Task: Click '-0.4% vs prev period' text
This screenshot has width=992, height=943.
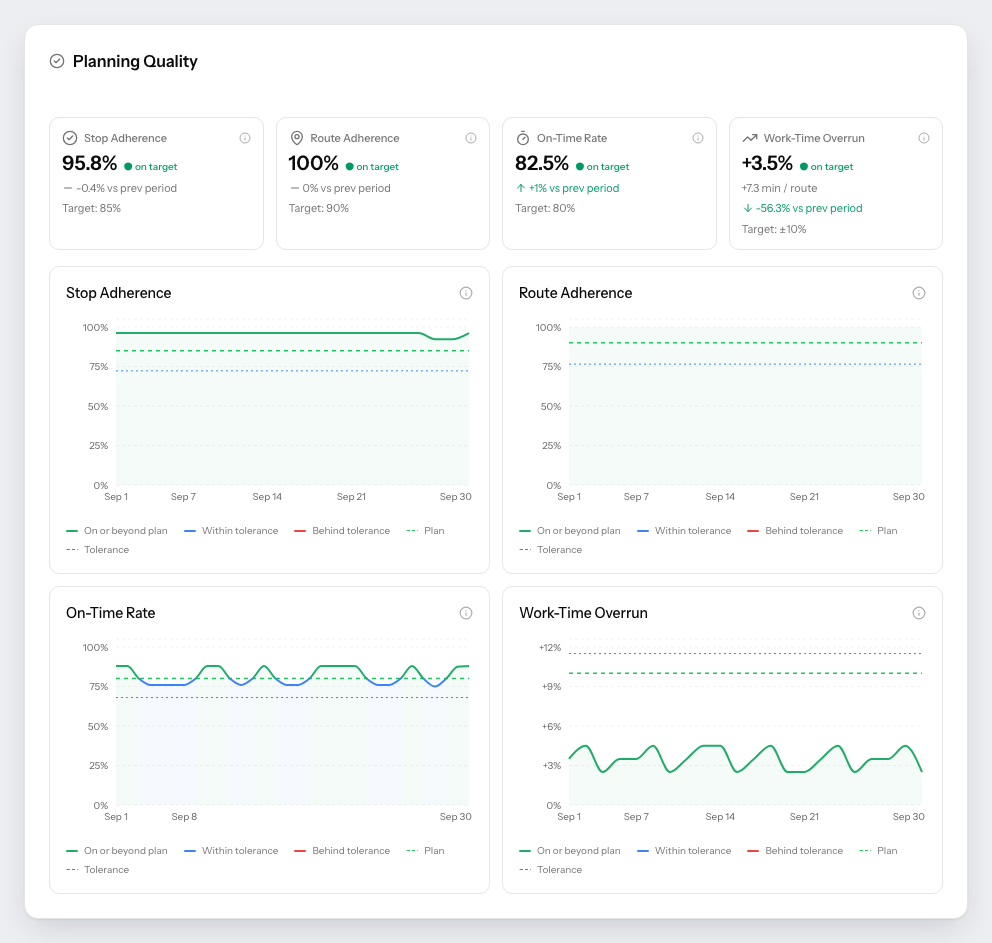Action: click(127, 188)
